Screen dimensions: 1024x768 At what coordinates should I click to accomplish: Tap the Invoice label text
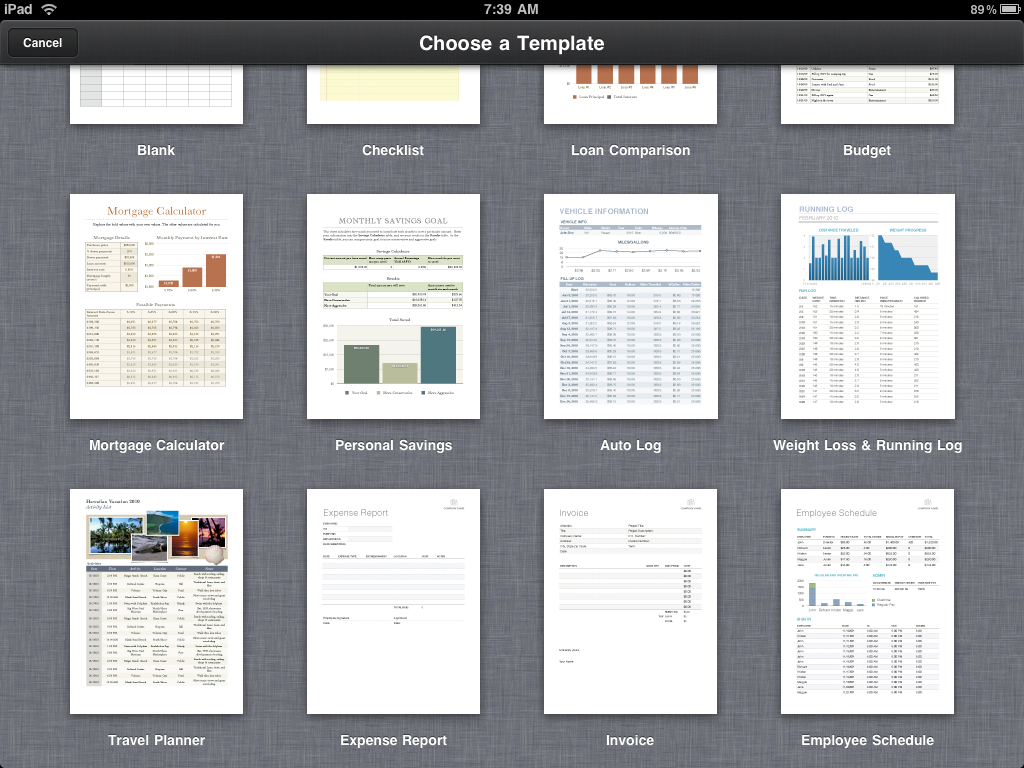pyautogui.click(x=630, y=739)
